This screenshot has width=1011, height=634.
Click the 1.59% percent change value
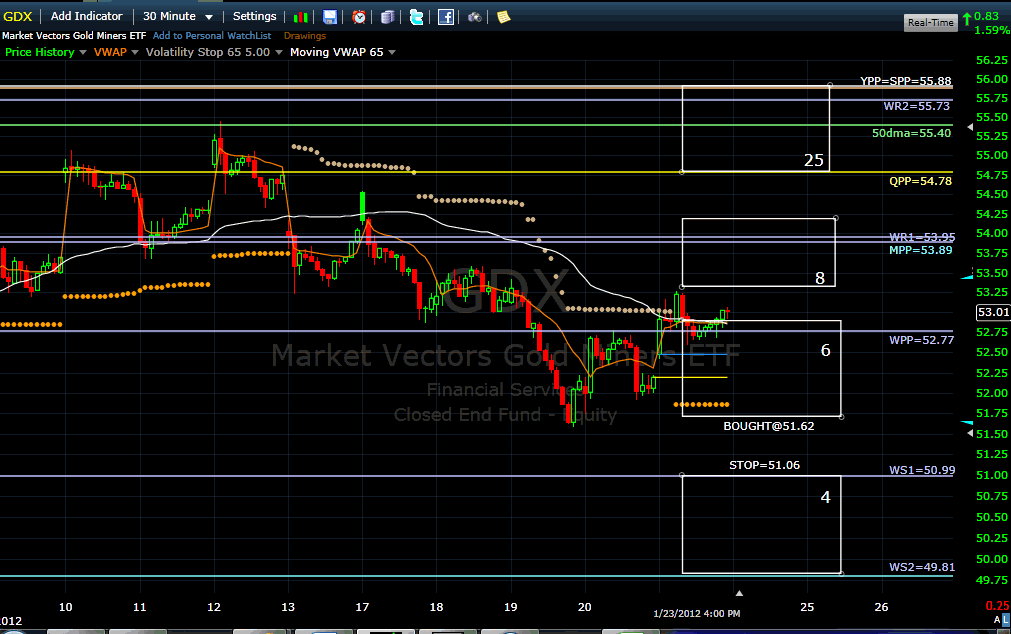pos(992,30)
